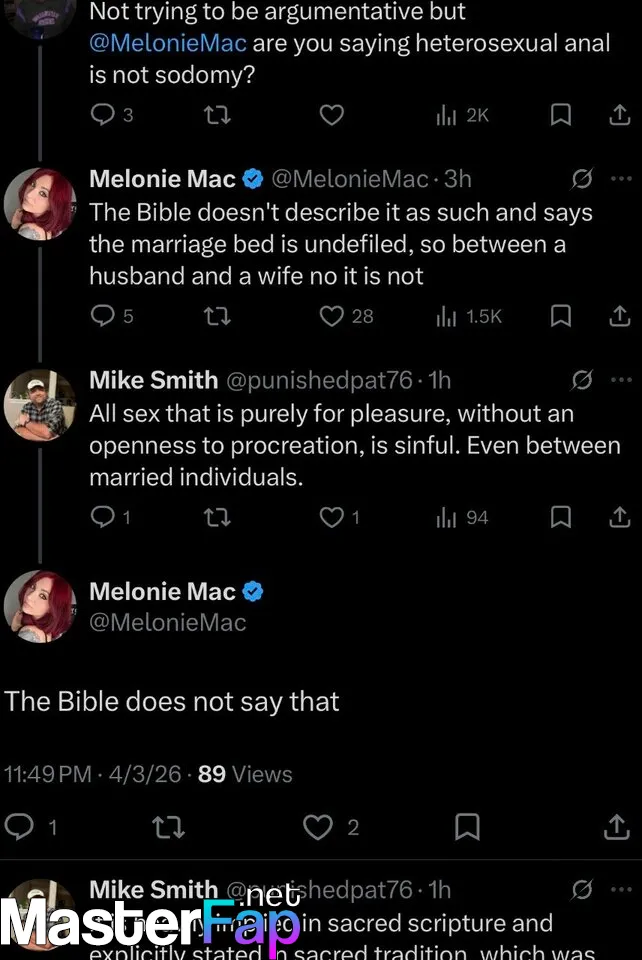Bookmark the main tweet with 89 views

coord(467,827)
